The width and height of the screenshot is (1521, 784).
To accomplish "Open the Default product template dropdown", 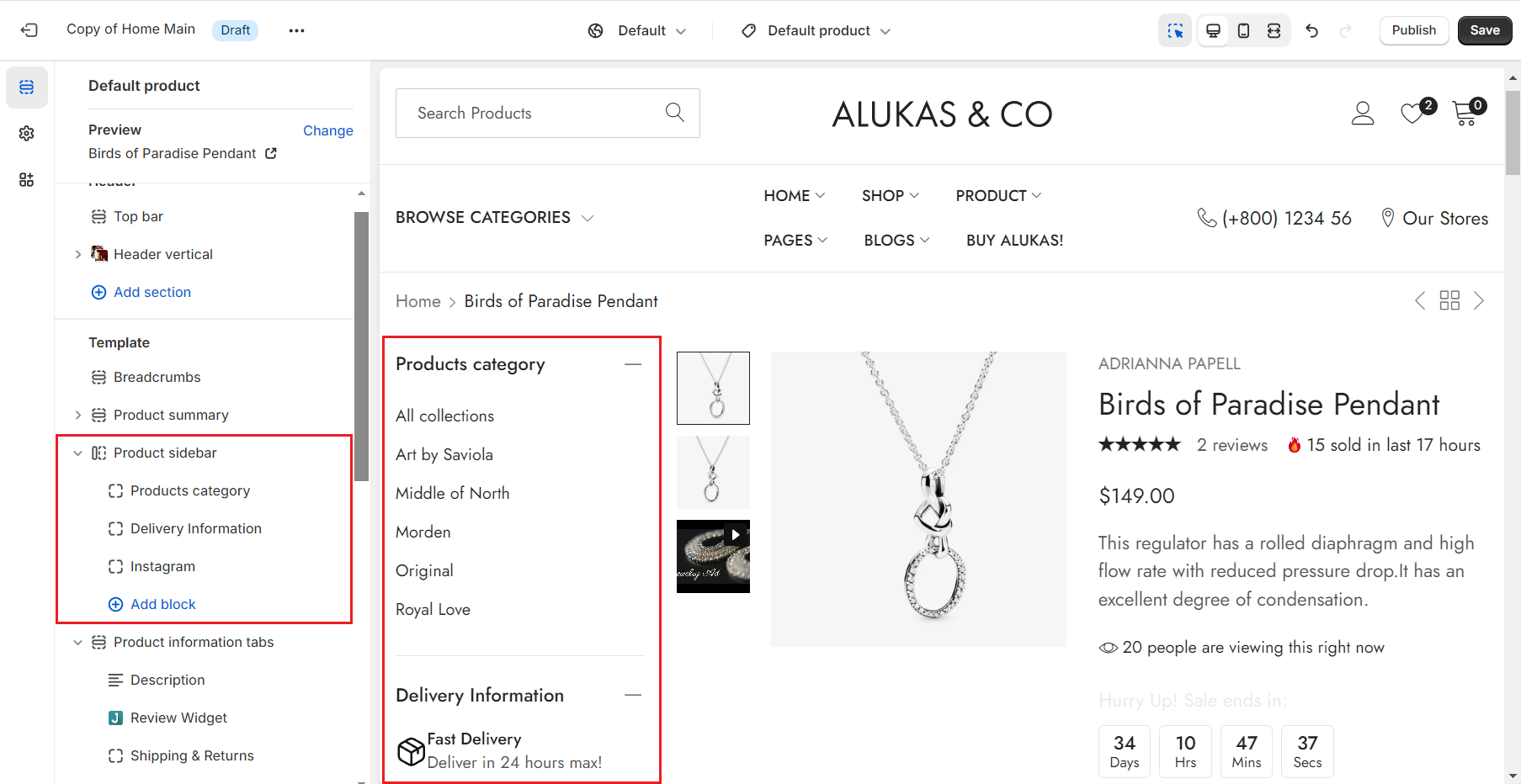I will coord(816,31).
